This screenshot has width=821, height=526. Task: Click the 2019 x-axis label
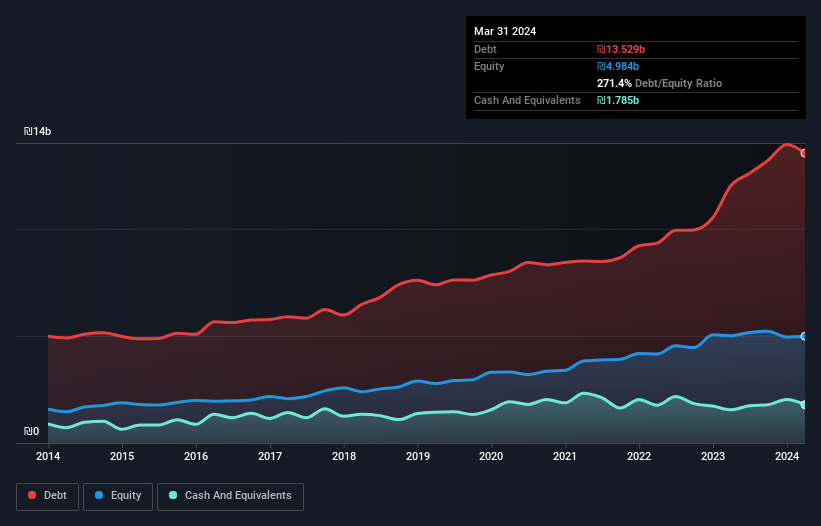tap(418, 456)
